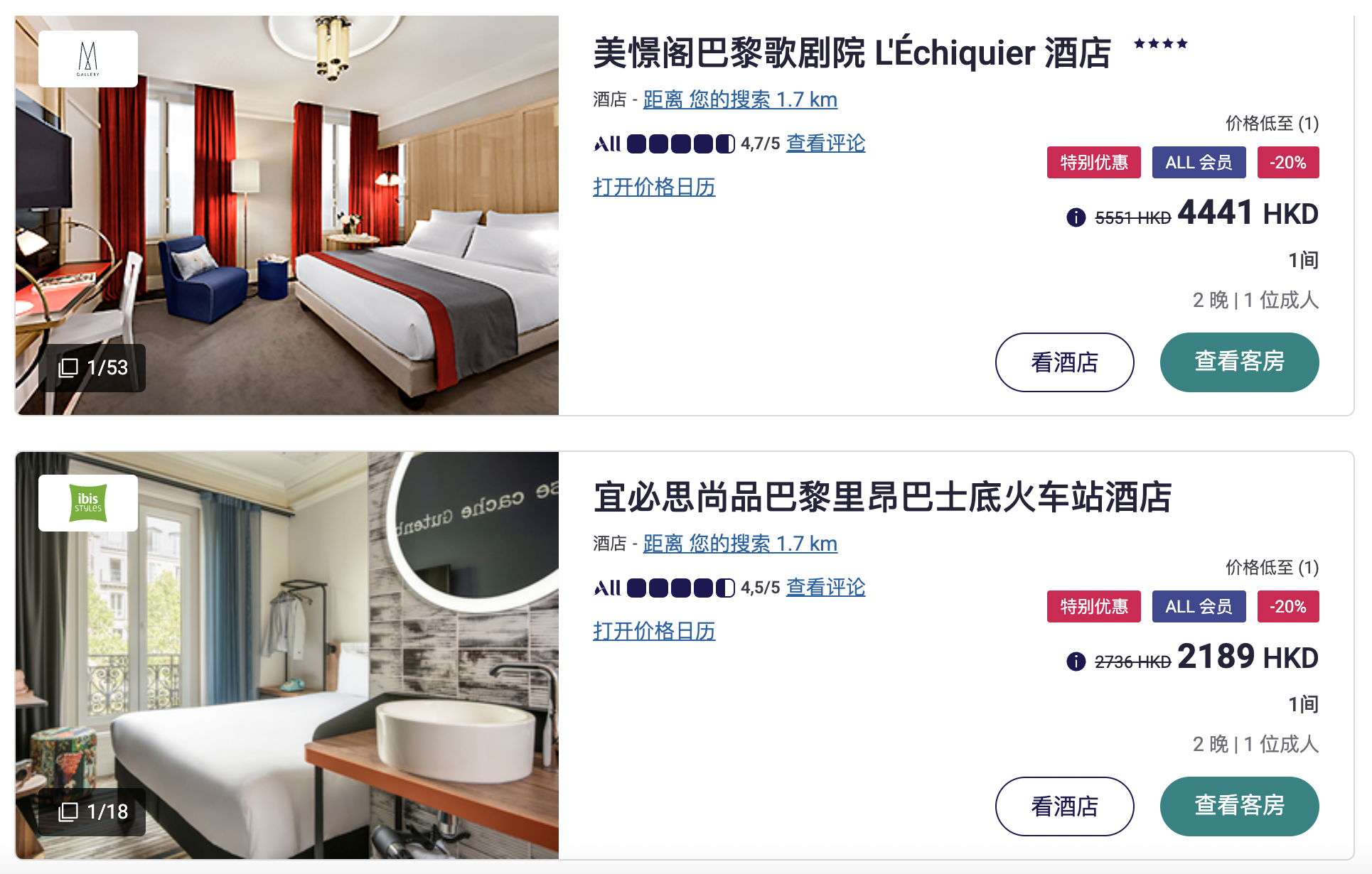Screen dimensions: 1372x874
Task: Open the red-curtain bedroom photo thumbnail
Action: tap(287, 215)
